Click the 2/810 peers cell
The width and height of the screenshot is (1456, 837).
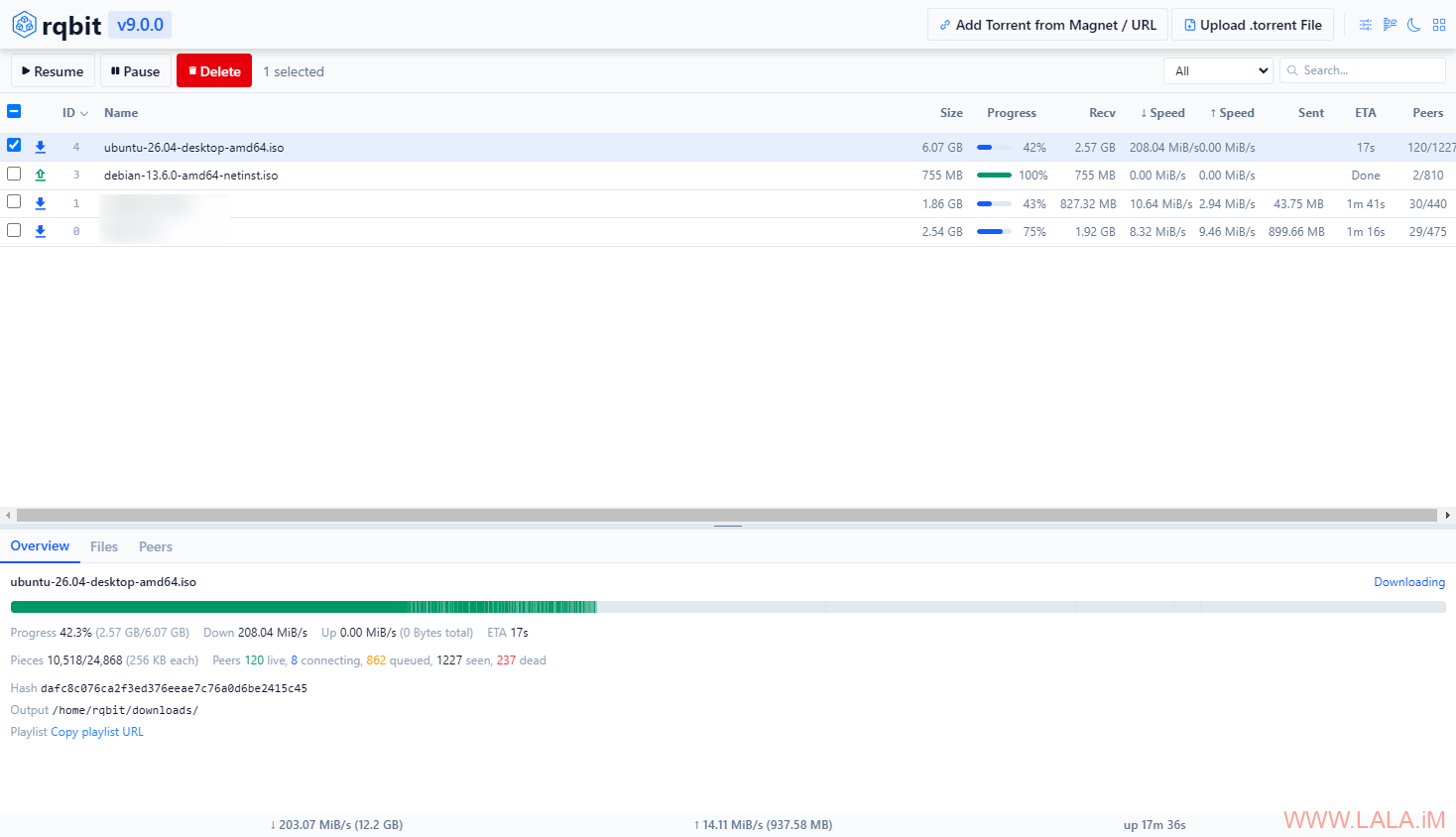1428,176
